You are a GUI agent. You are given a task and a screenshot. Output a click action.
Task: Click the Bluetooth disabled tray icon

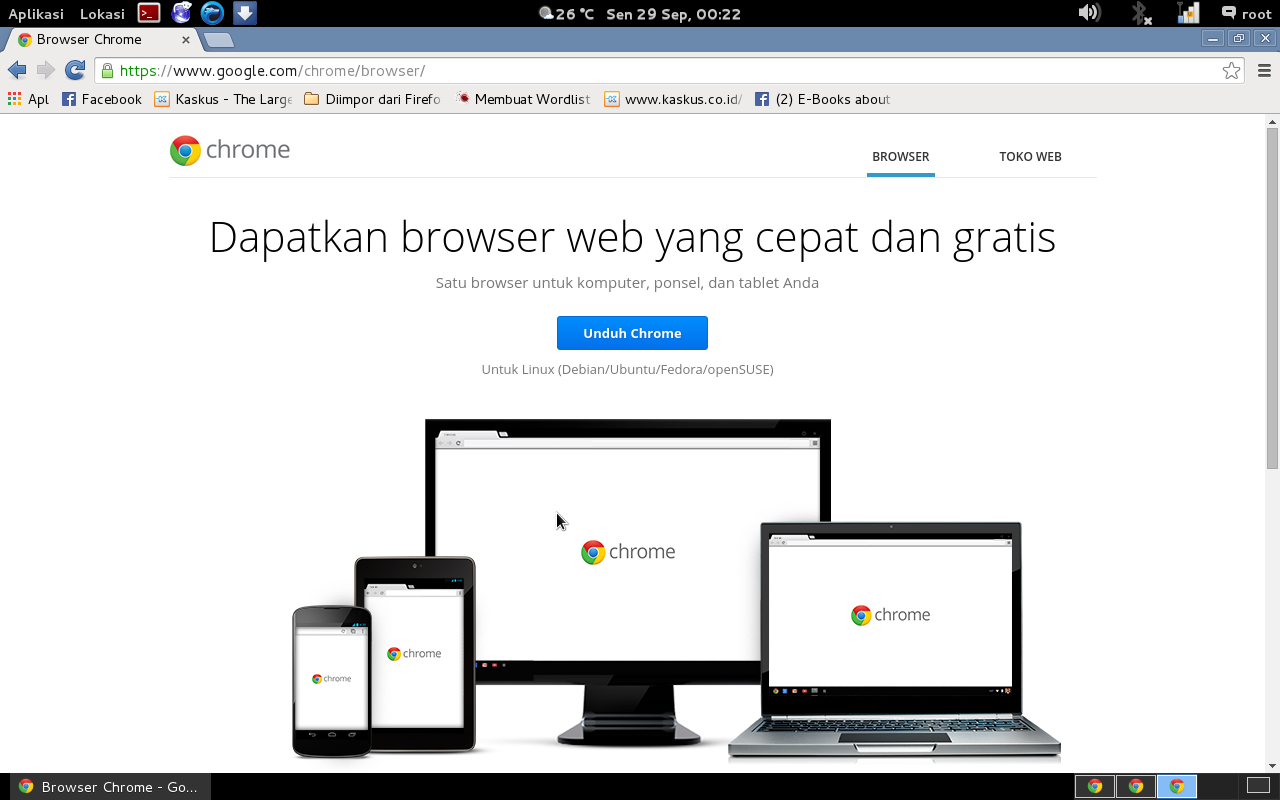[x=1140, y=13]
